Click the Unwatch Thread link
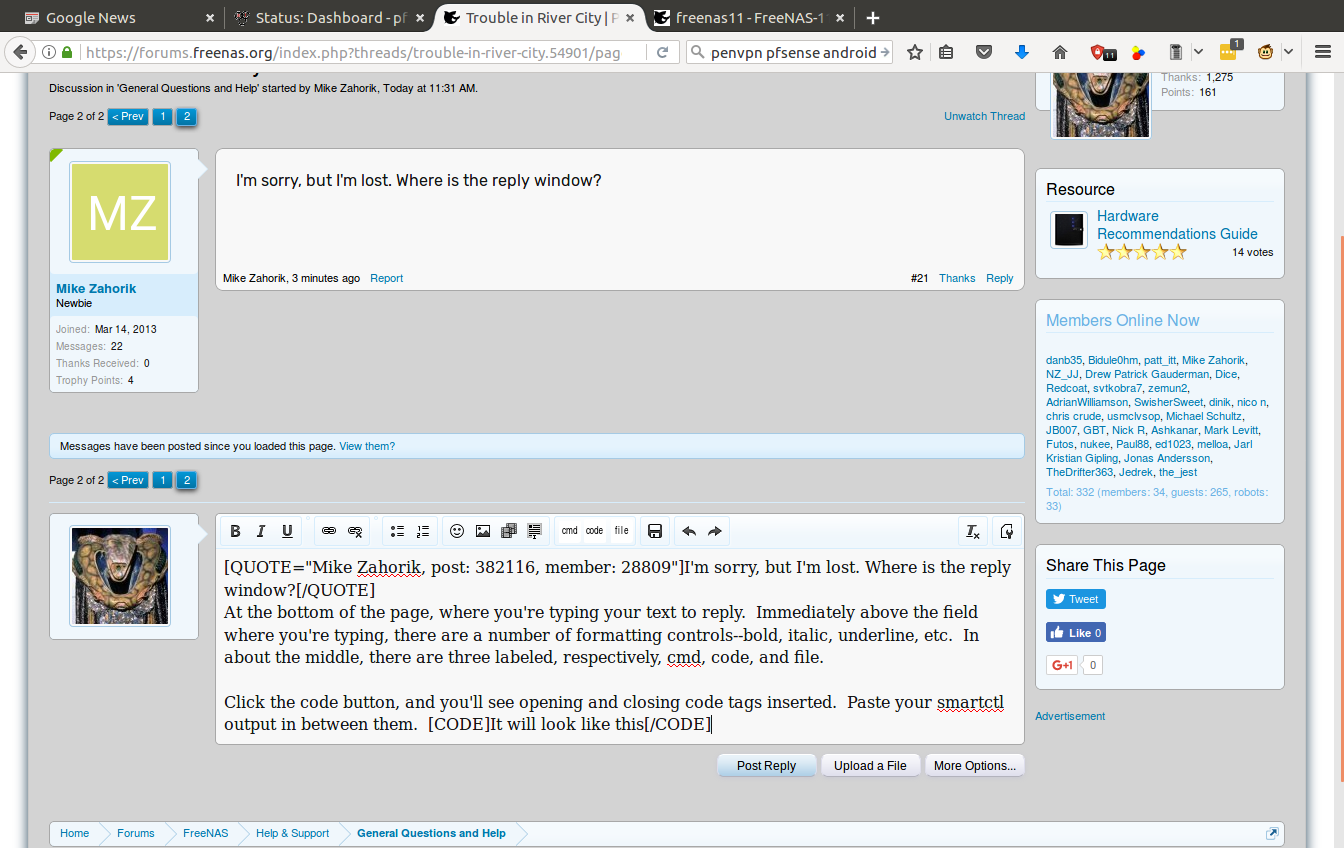This screenshot has height=848, width=1344. 984,116
